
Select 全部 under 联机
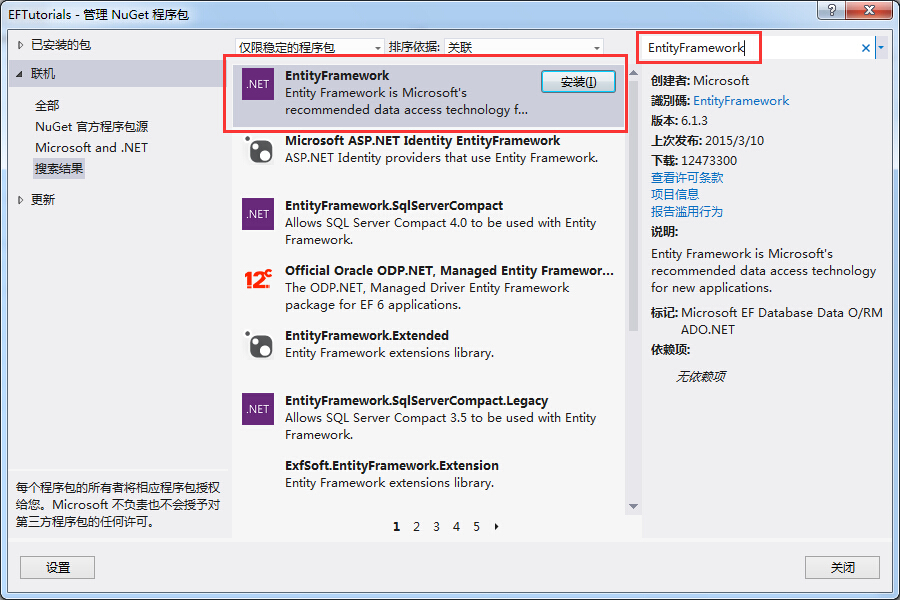pyautogui.click(x=47, y=106)
